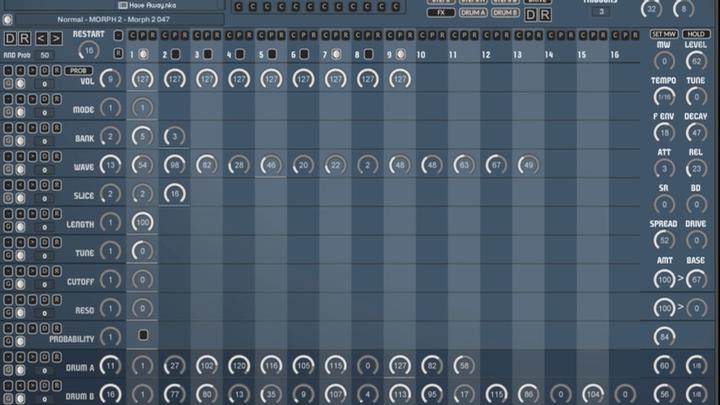
Task: Click the WAVE step 2 knob showing 98
Action: pos(174,165)
